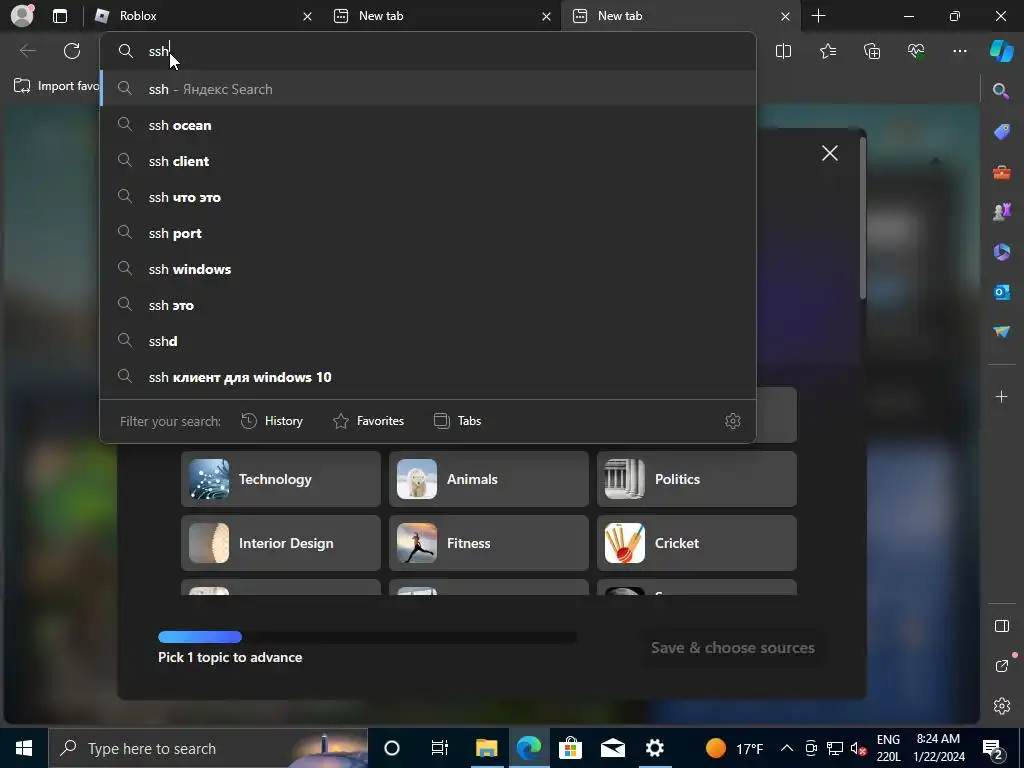Open Favorites star icon in toolbar

click(x=827, y=51)
